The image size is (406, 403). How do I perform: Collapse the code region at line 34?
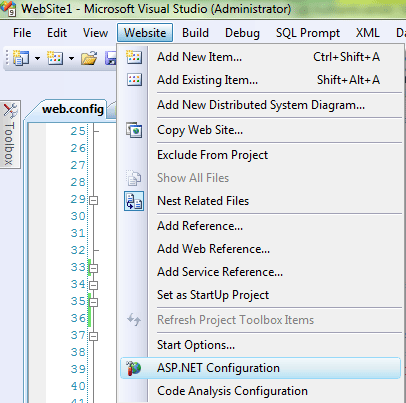point(94,285)
